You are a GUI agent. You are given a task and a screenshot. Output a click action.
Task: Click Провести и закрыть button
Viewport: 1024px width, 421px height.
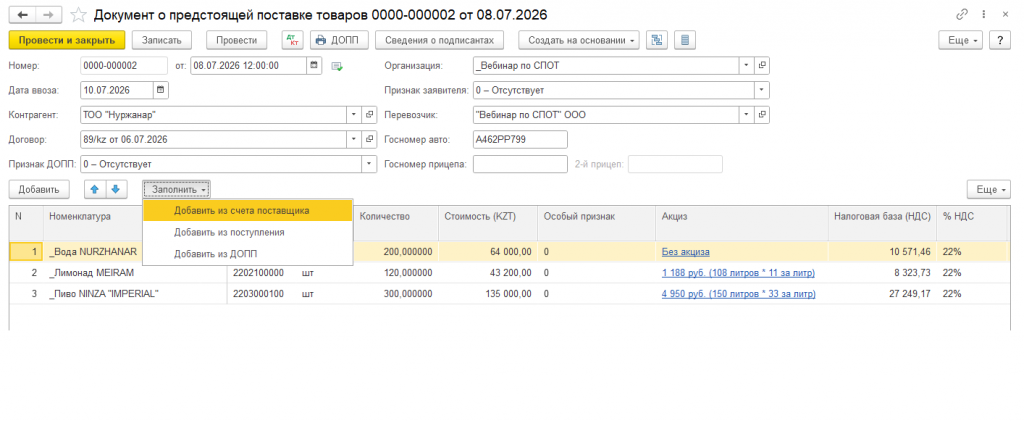pos(67,40)
